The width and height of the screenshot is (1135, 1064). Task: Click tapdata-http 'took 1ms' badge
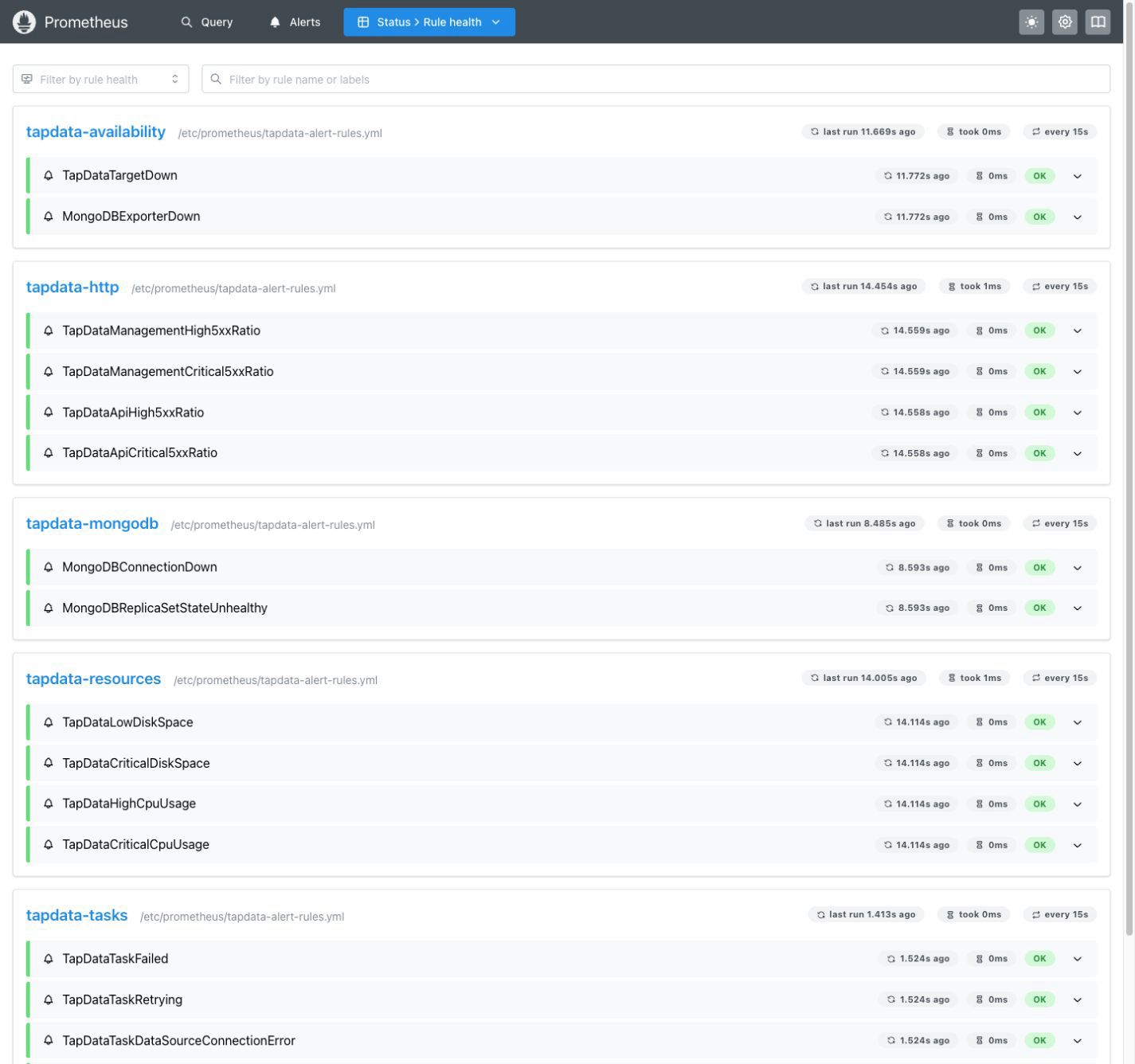(974, 286)
